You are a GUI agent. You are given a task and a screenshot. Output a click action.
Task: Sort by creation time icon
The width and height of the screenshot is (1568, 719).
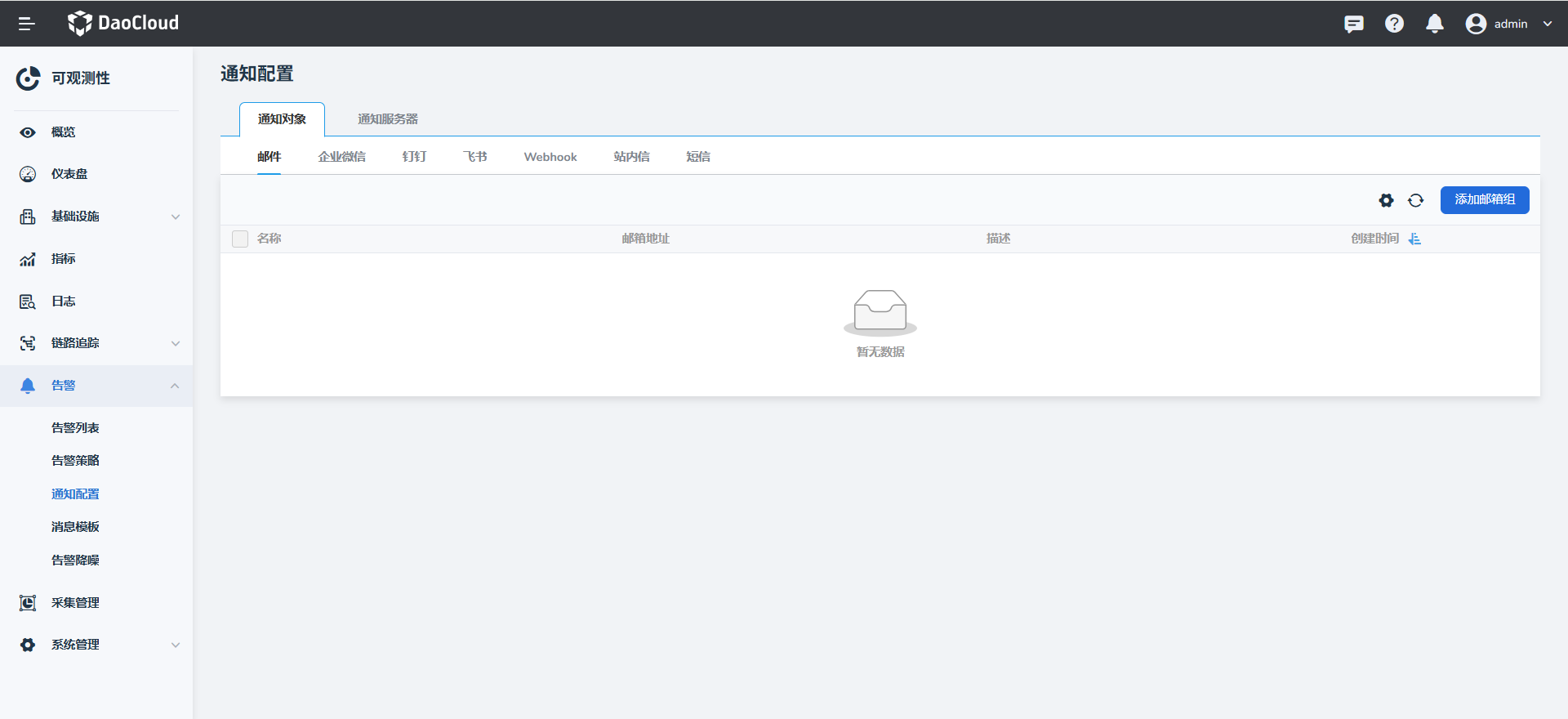1414,239
